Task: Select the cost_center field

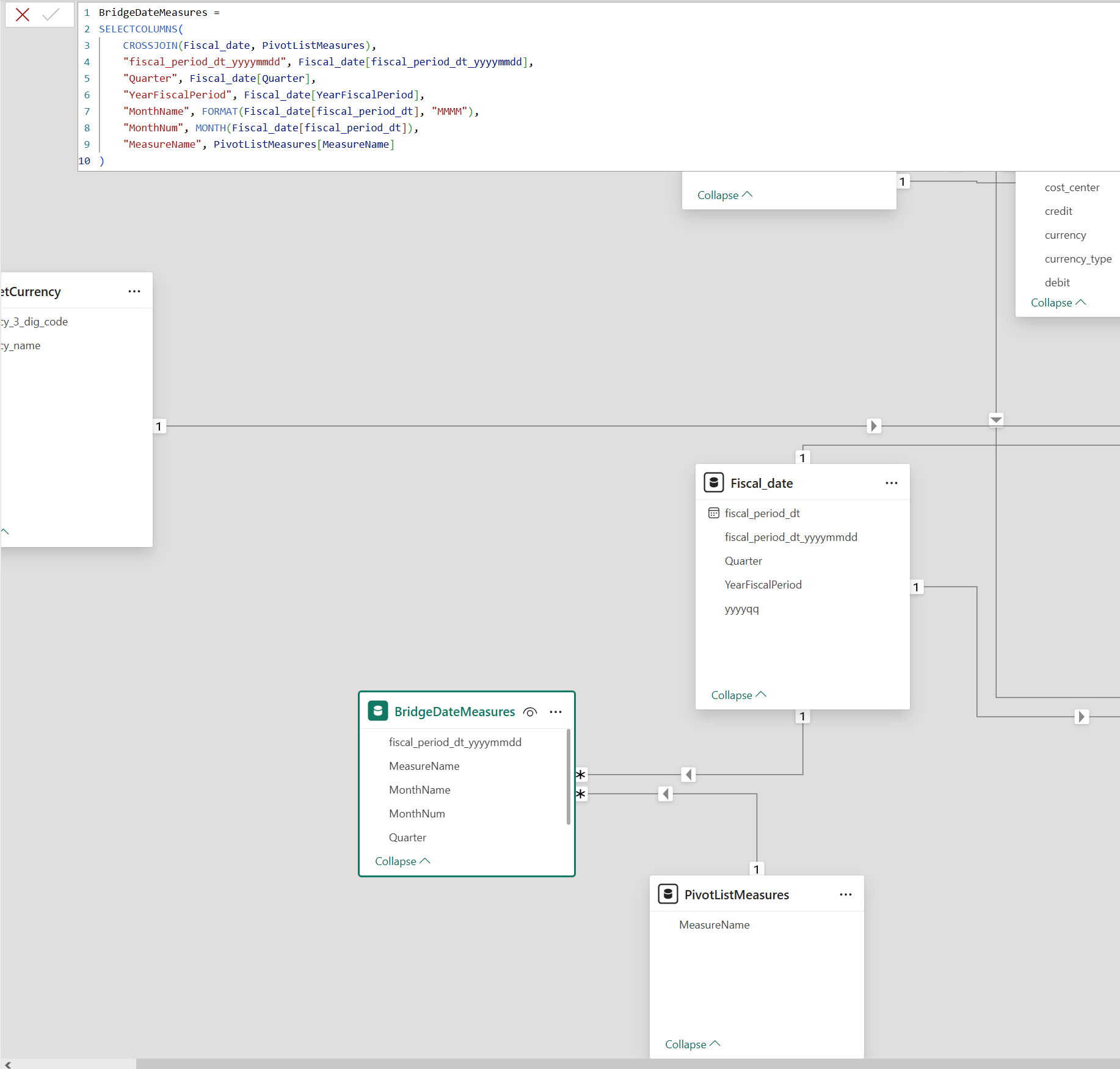Action: [1072, 187]
